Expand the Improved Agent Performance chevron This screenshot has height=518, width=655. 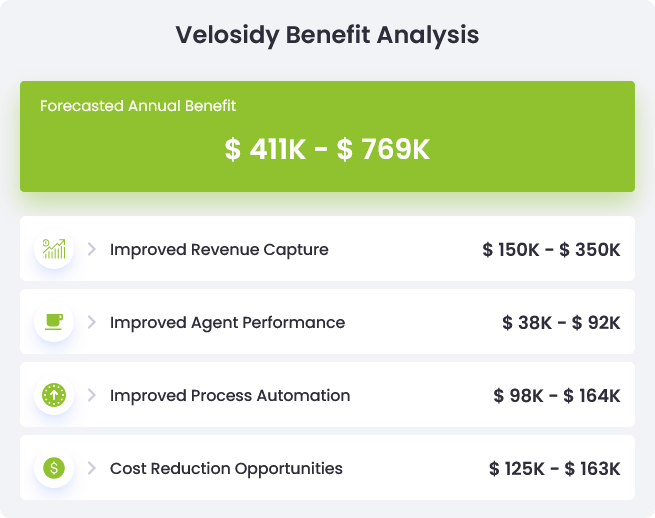coord(91,322)
